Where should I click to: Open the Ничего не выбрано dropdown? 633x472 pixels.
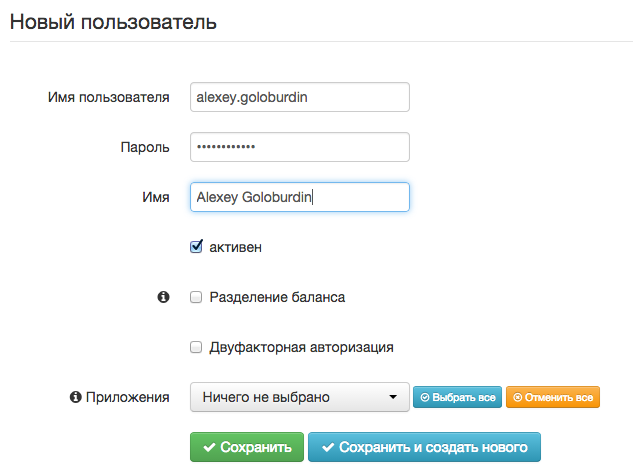(299, 397)
